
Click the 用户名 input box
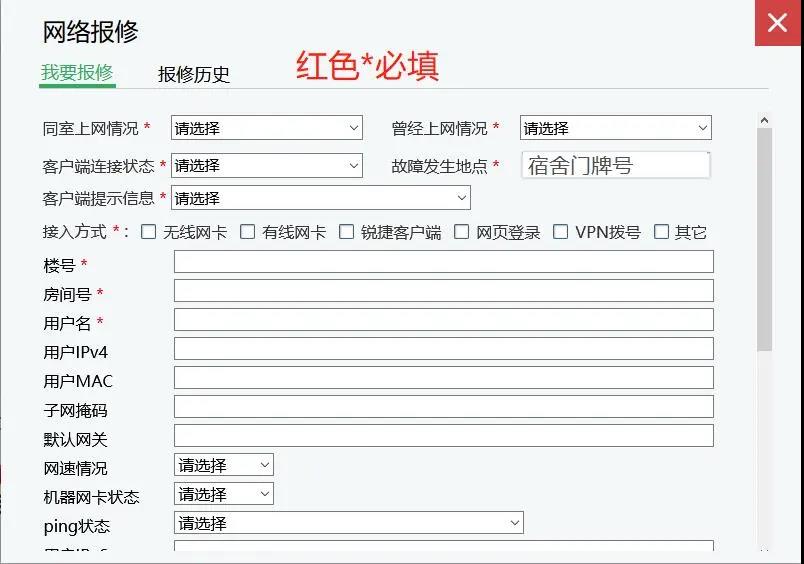pyautogui.click(x=443, y=320)
